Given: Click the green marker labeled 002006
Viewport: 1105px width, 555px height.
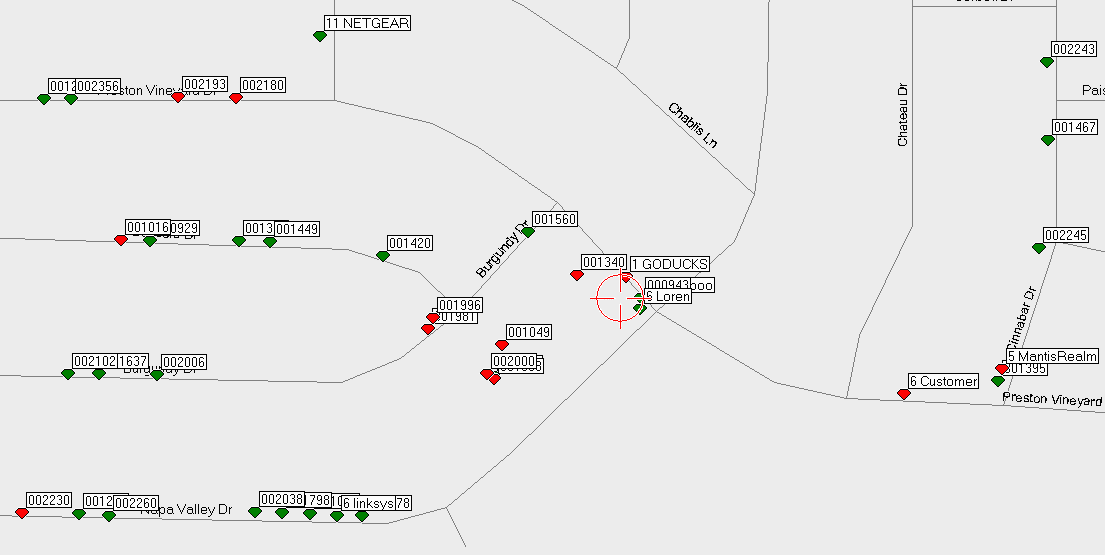Looking at the screenshot, I should (x=157, y=375).
